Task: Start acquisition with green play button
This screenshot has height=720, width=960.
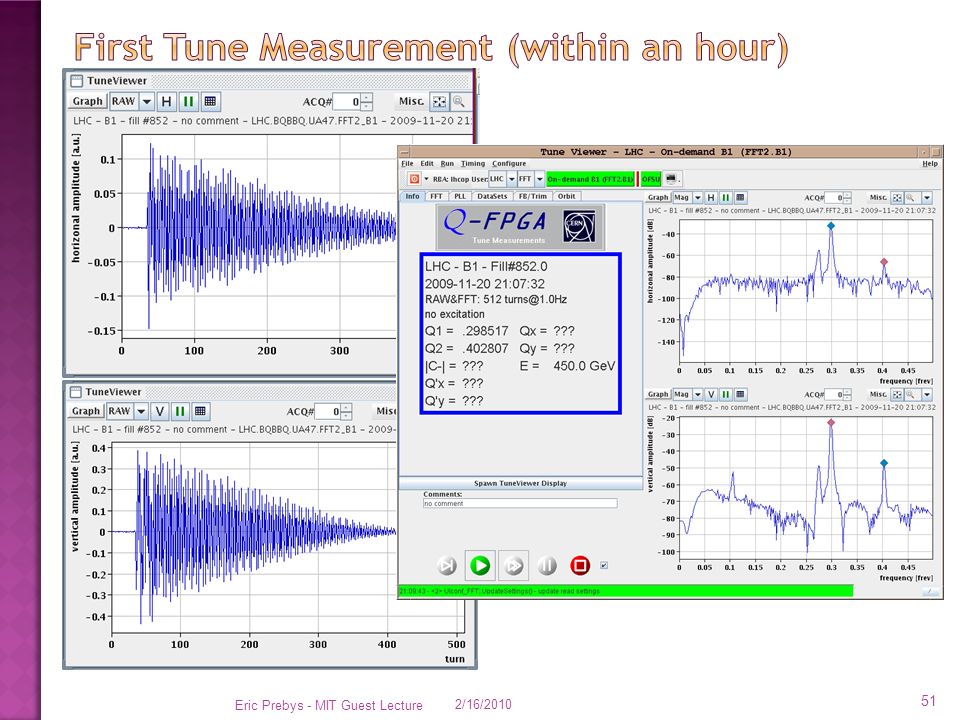Action: 480,565
